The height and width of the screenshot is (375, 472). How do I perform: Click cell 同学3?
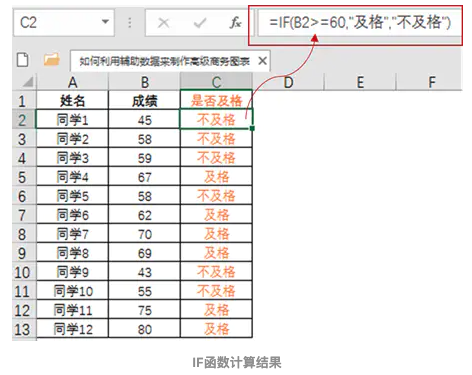coord(72,157)
